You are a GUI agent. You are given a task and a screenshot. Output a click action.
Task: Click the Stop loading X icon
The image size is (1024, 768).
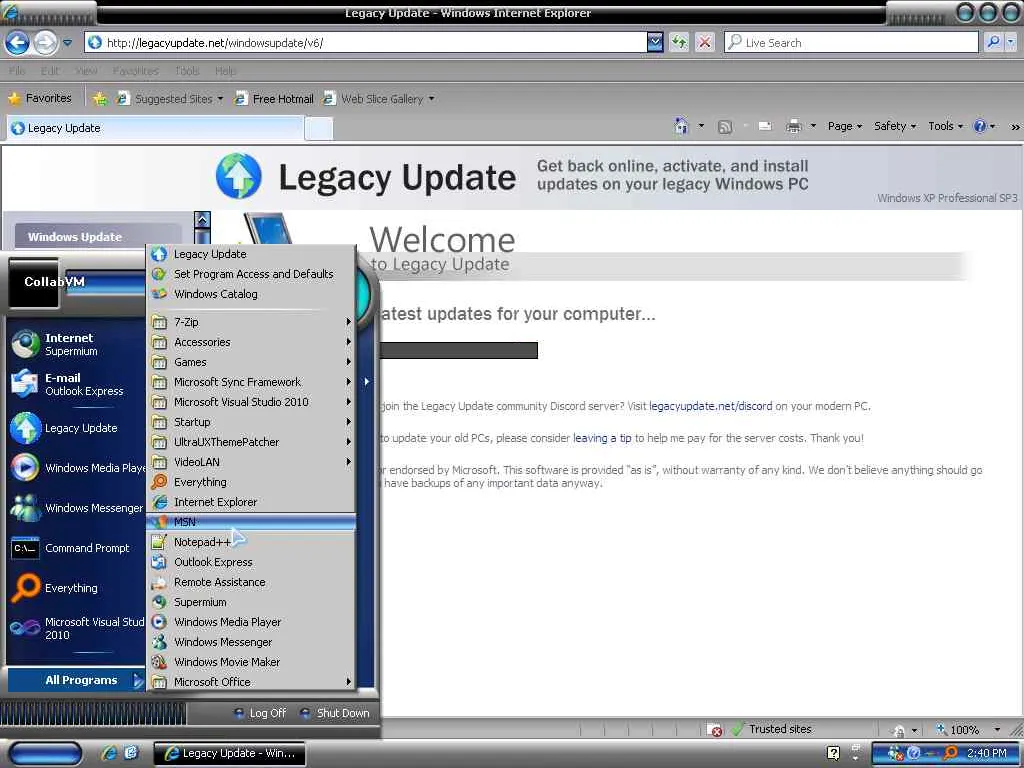point(704,42)
